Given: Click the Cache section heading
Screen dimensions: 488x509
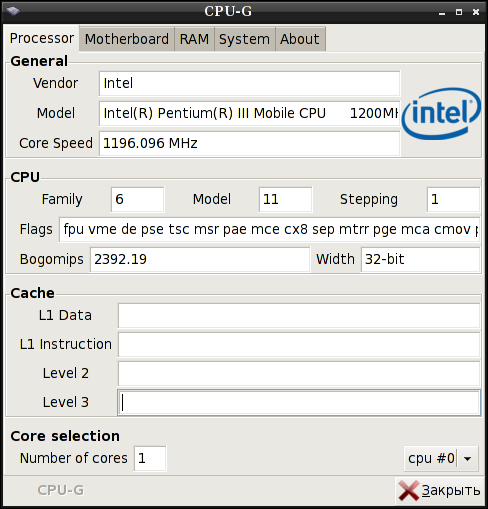Looking at the screenshot, I should (x=32, y=293).
